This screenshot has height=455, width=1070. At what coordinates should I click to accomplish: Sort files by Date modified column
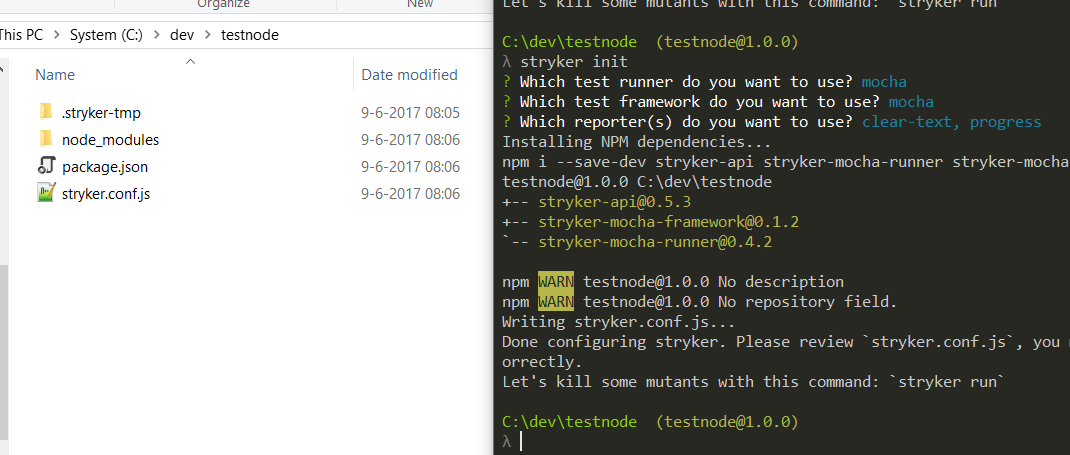tap(409, 74)
